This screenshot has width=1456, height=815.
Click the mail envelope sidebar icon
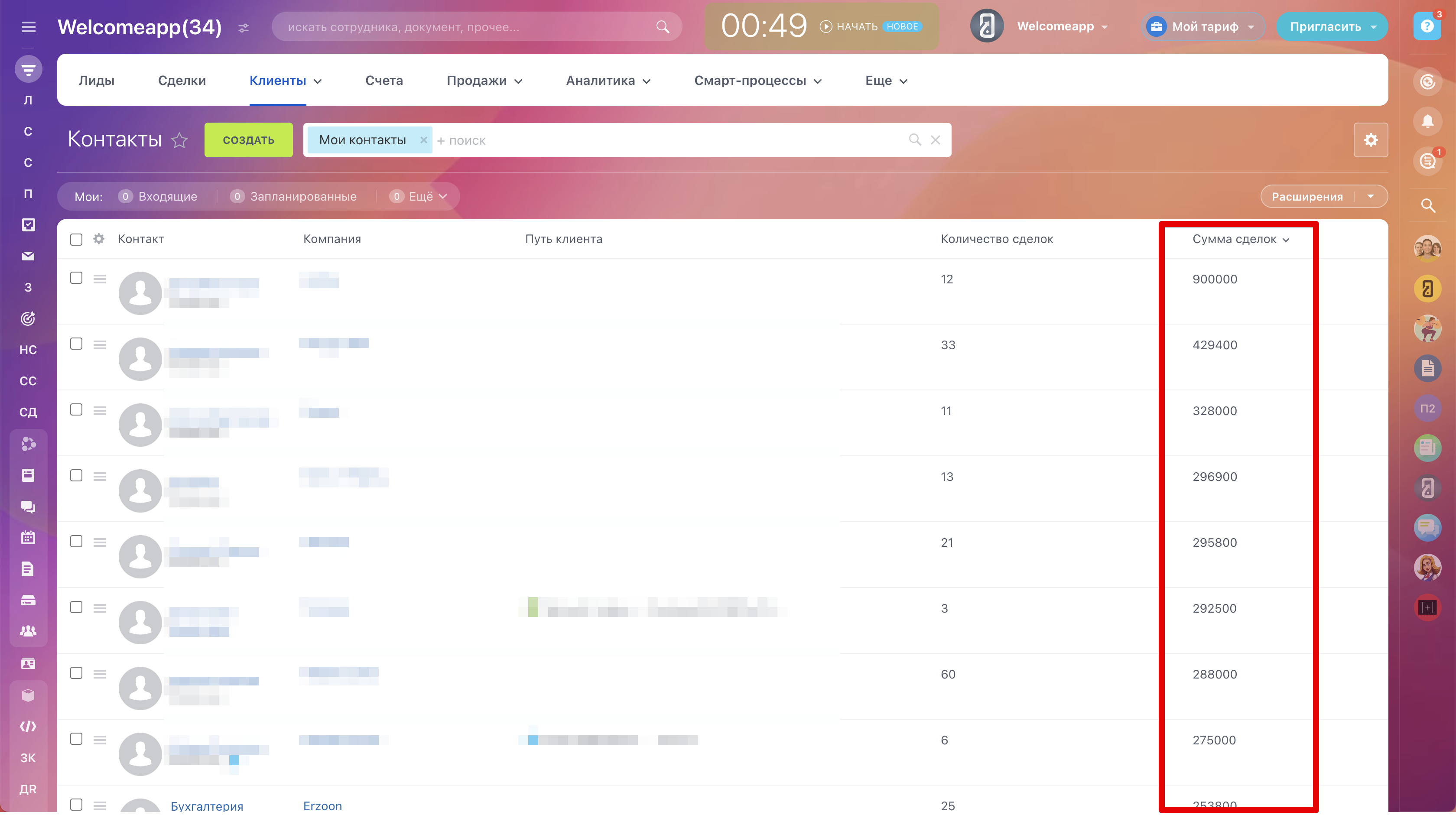coord(28,256)
